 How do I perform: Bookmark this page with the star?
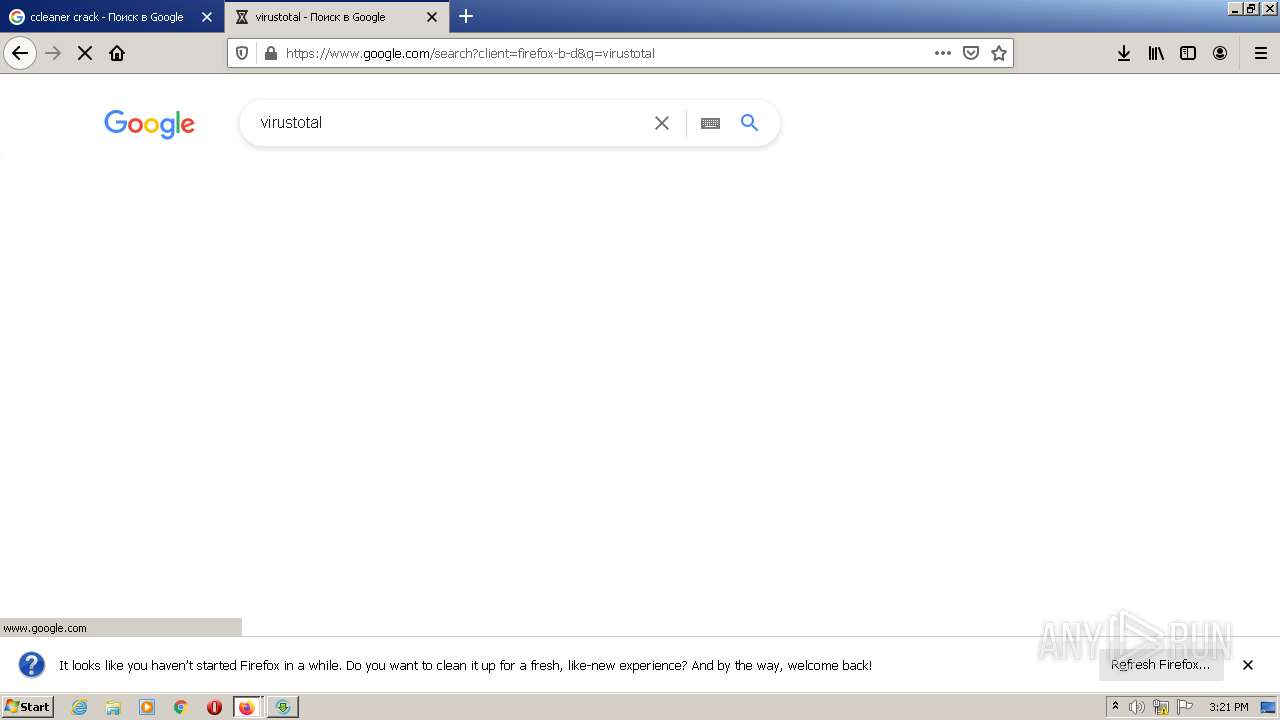[x=999, y=53]
